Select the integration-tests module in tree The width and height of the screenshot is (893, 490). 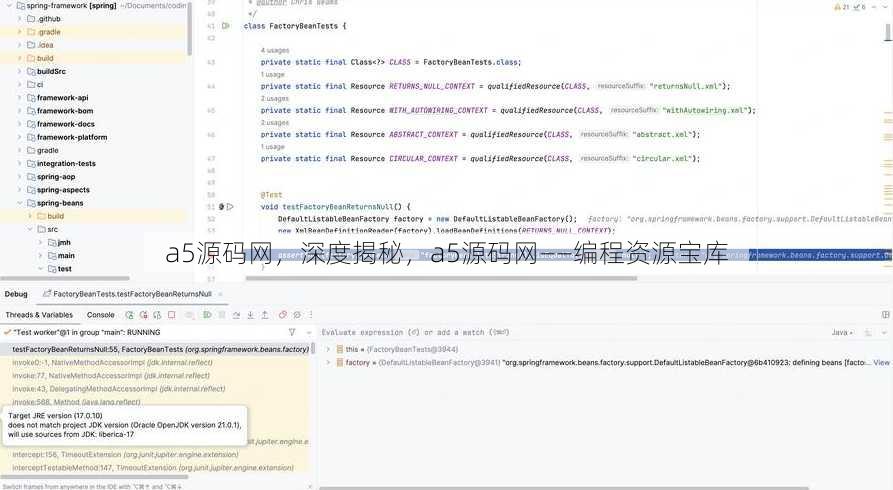point(66,164)
